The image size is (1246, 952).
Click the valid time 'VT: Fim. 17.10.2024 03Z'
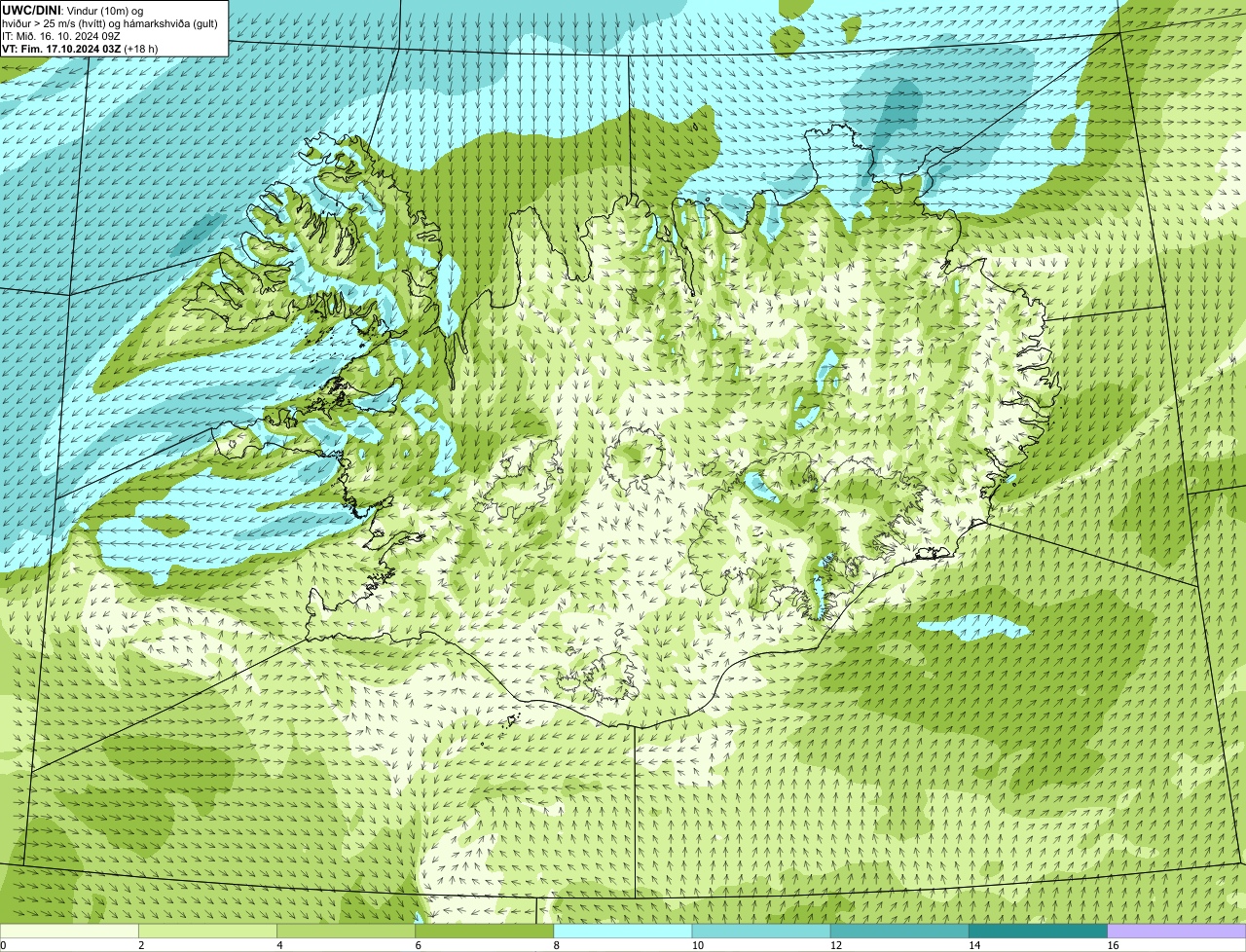point(61,48)
